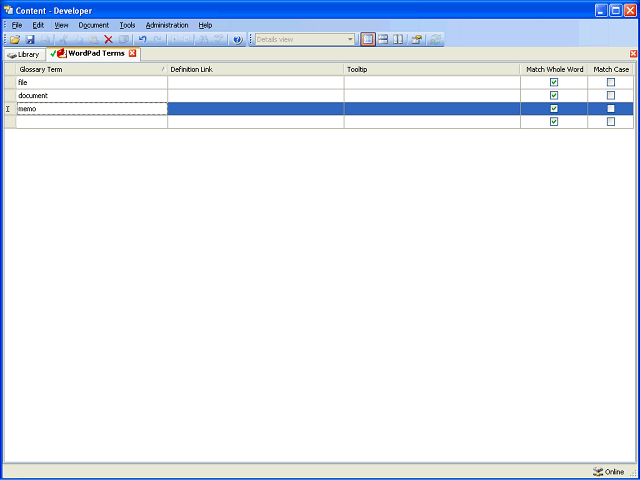Click the Definition Link column header
The height and width of the screenshot is (480, 640).
coord(256,69)
